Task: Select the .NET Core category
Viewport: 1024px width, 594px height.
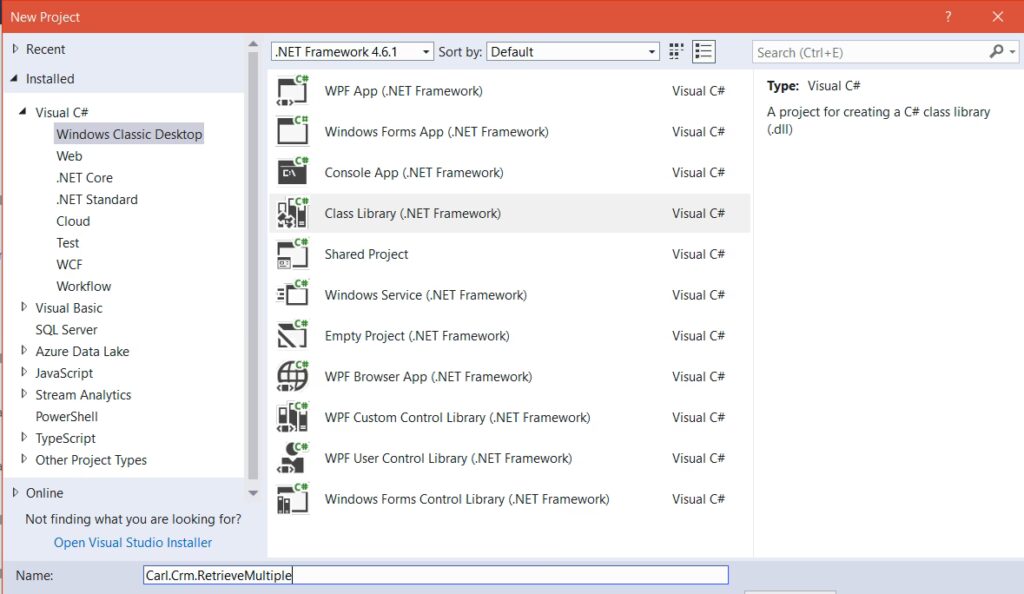Action: [84, 178]
